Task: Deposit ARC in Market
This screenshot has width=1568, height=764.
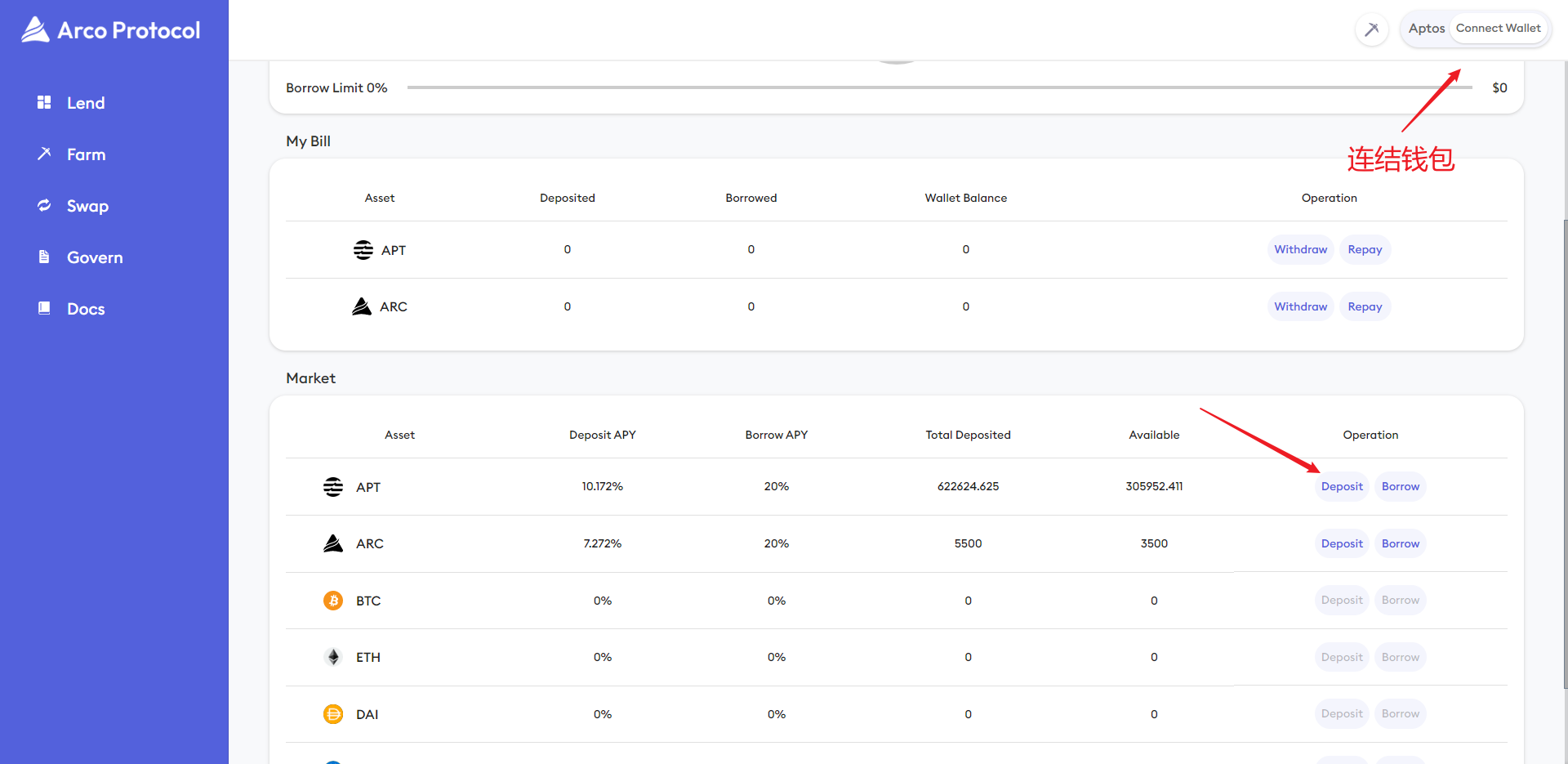Action: (1342, 543)
